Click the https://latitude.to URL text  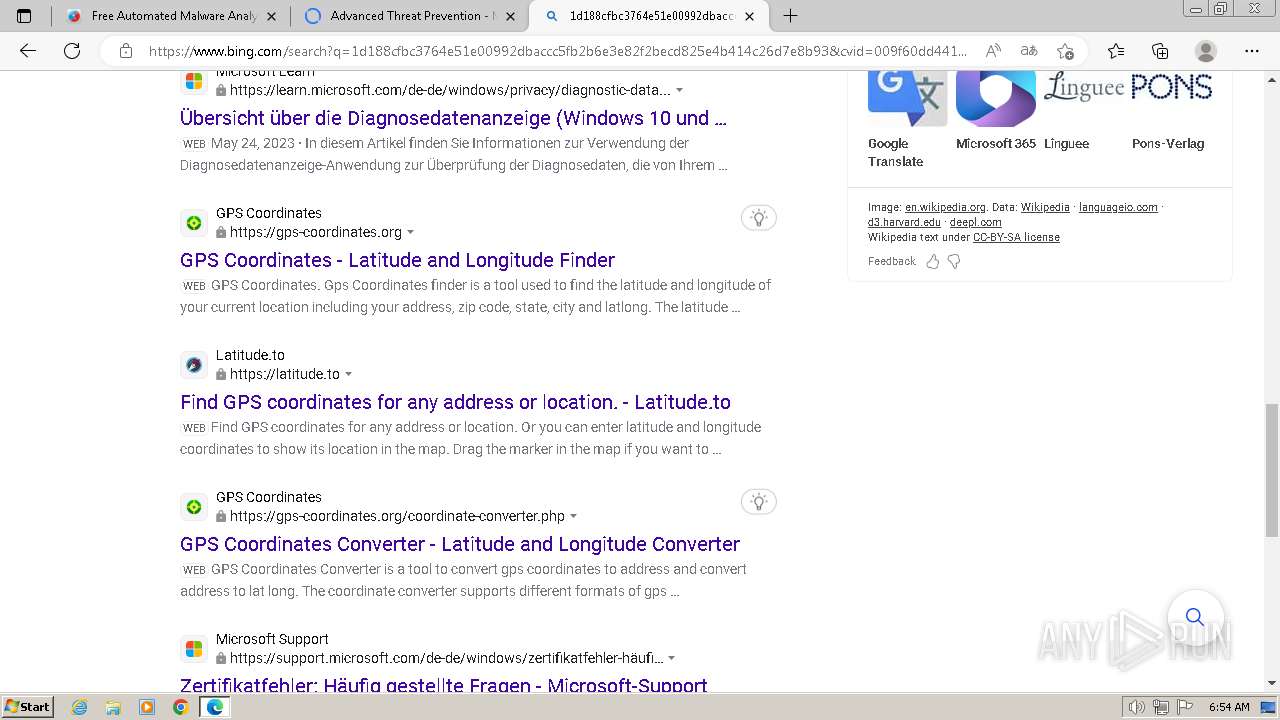coord(285,374)
